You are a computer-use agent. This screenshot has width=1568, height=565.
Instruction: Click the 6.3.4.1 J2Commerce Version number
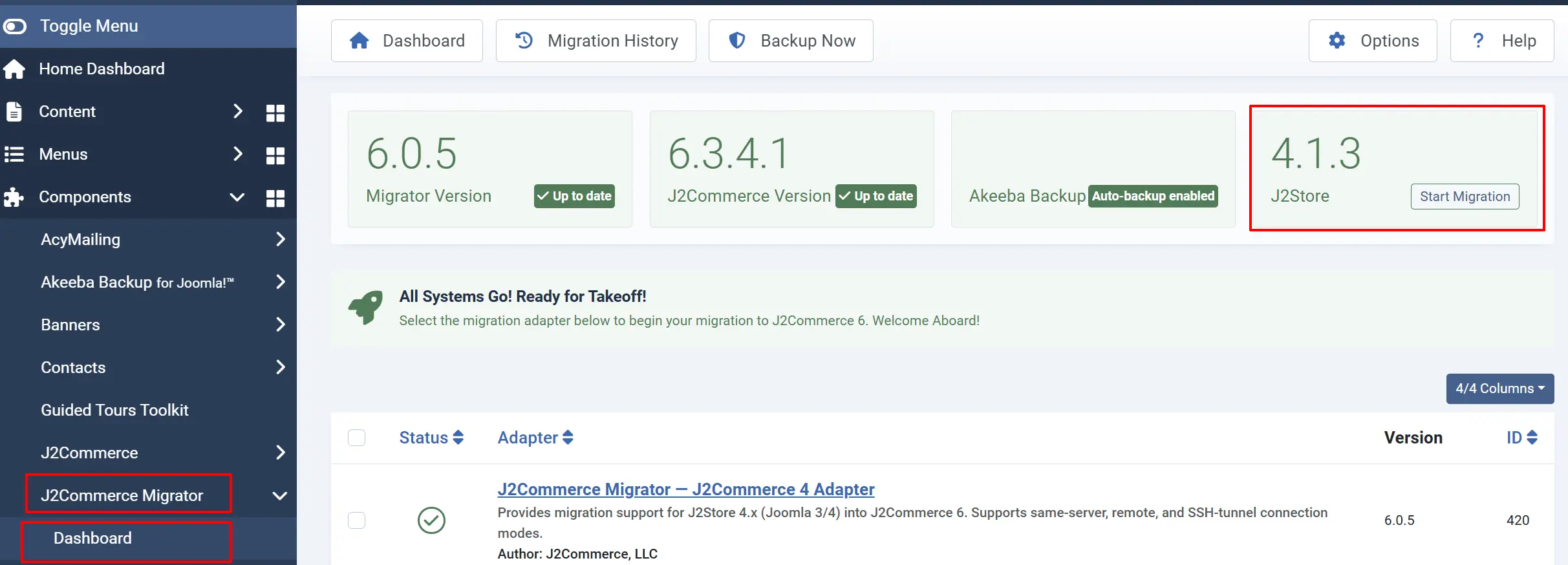coord(729,154)
